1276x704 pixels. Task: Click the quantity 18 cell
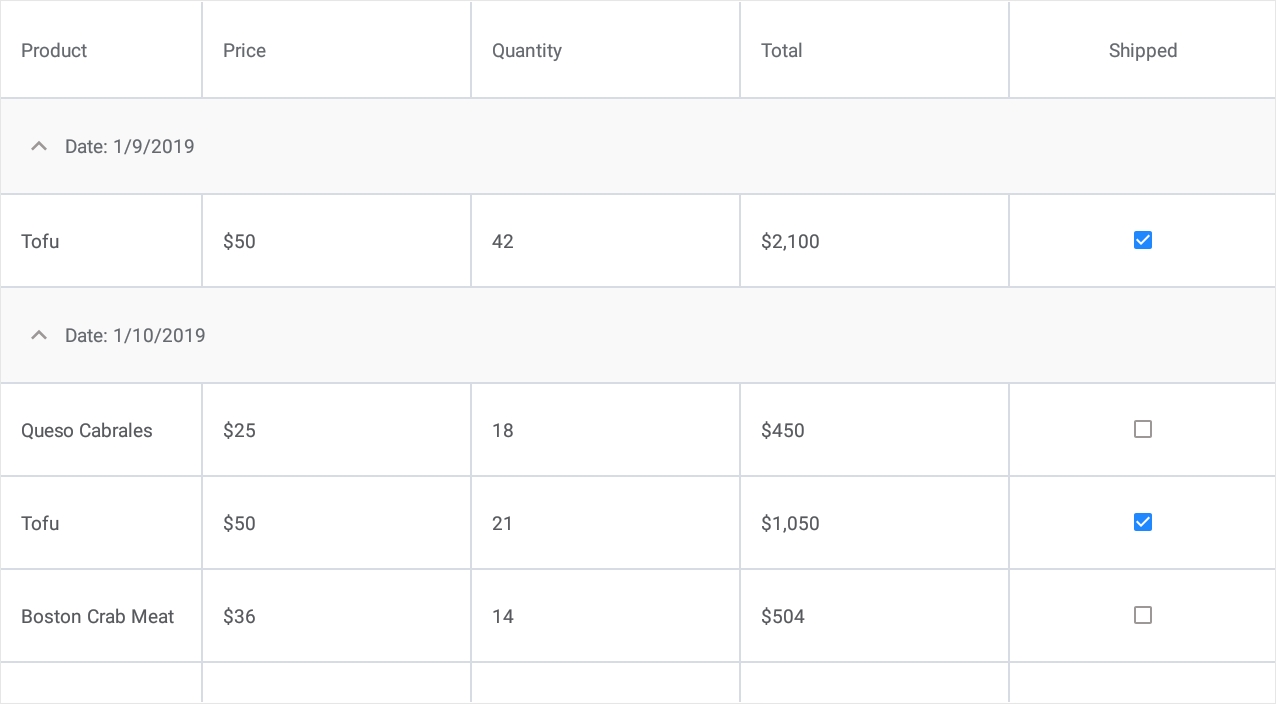[x=606, y=430]
